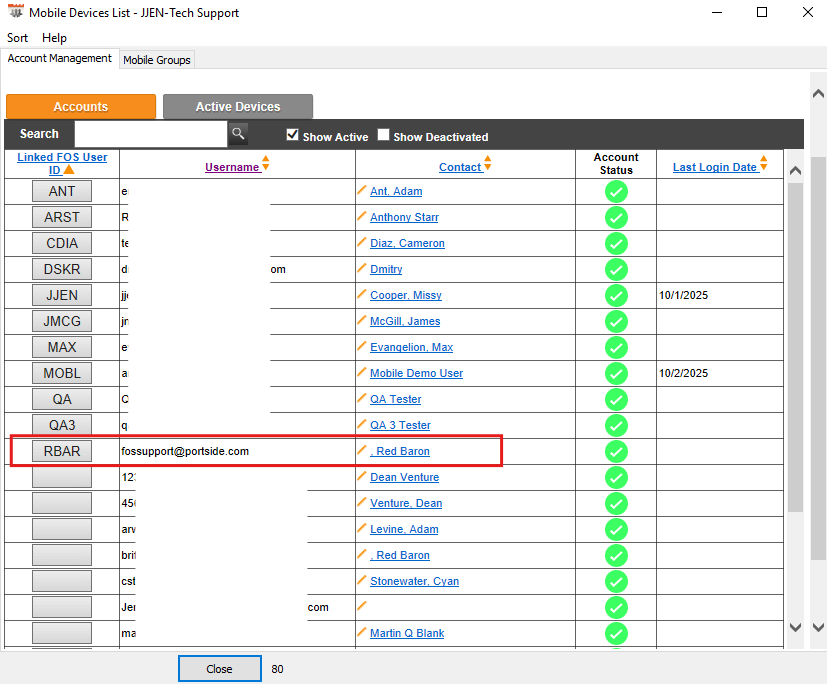Open the Mobile Demo User contact link

pos(416,373)
